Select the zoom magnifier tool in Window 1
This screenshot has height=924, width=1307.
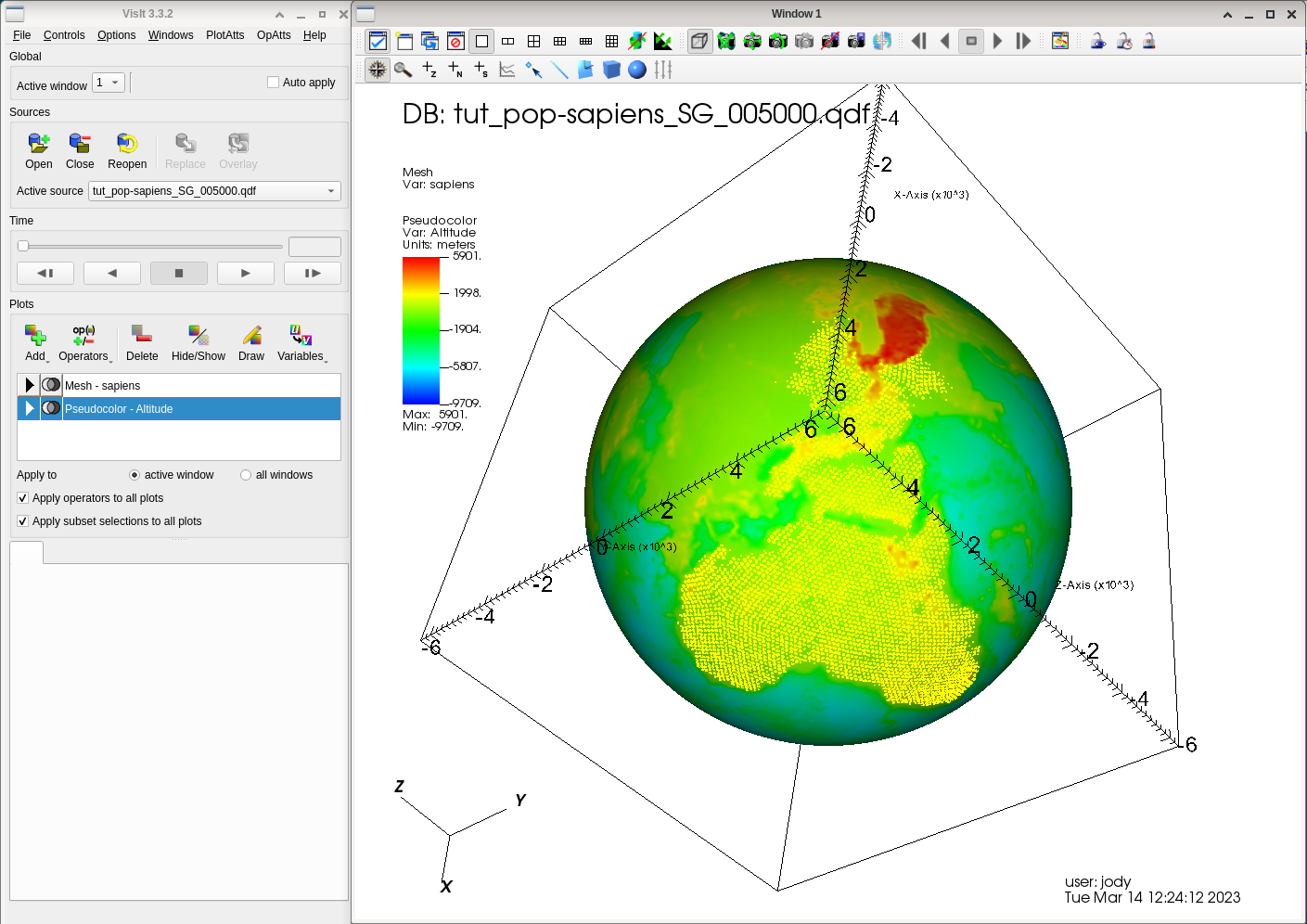(404, 70)
